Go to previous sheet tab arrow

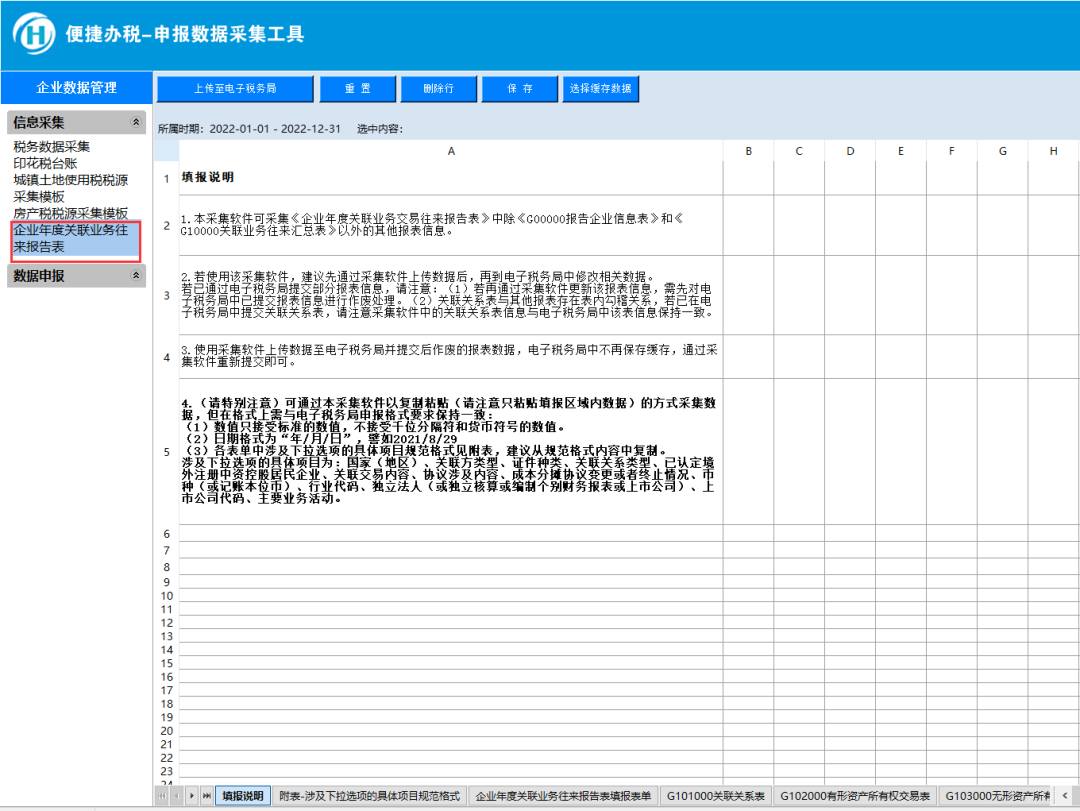(x=177, y=796)
